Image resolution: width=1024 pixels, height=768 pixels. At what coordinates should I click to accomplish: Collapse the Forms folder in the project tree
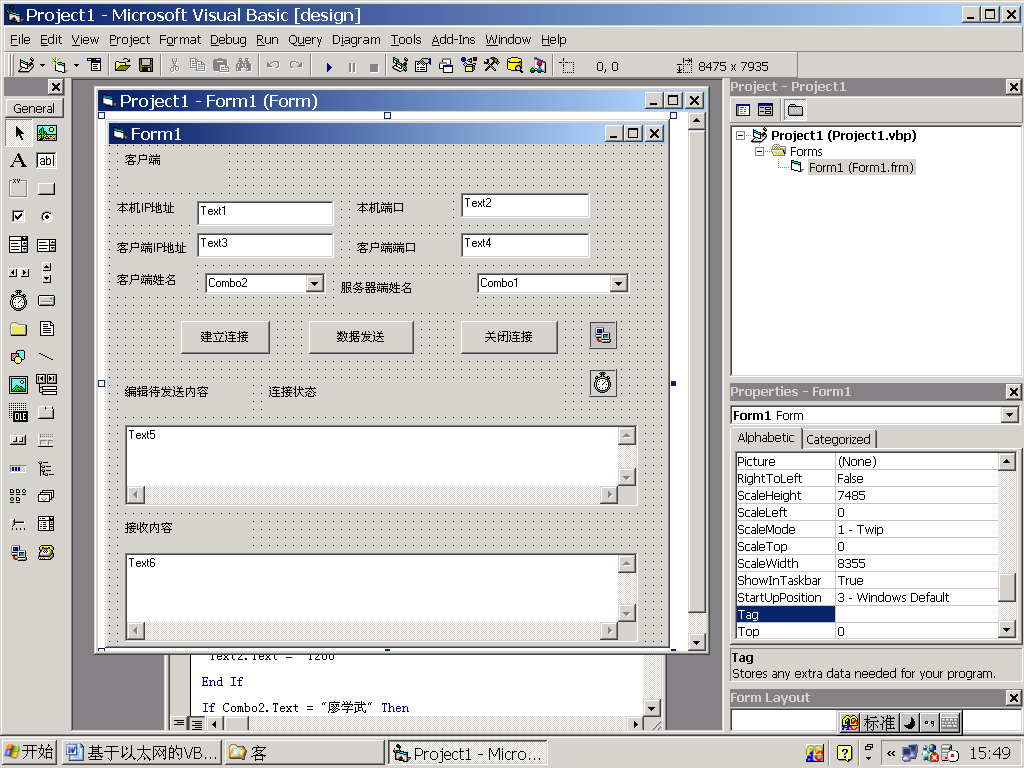tap(760, 152)
